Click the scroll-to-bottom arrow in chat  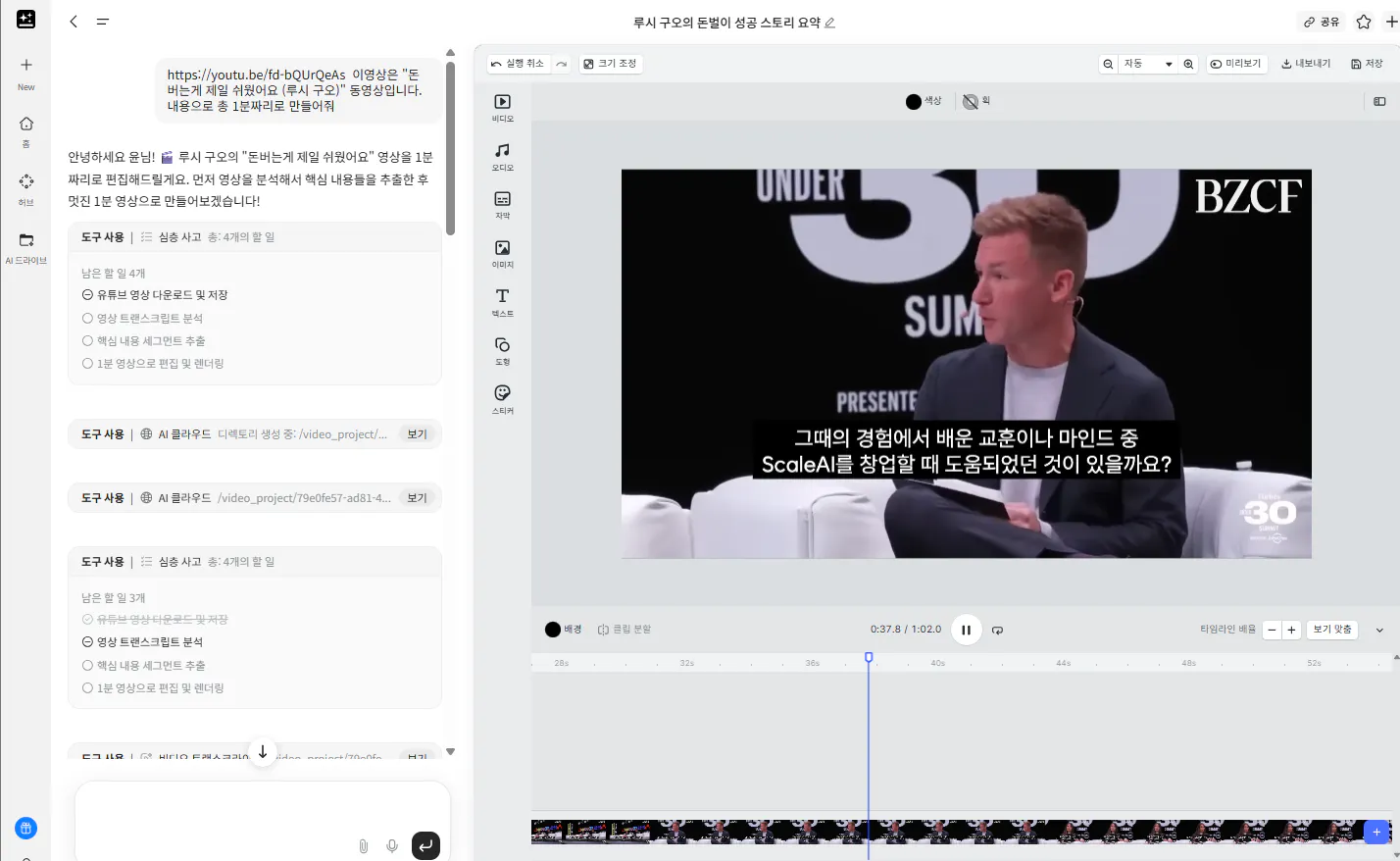[263, 752]
